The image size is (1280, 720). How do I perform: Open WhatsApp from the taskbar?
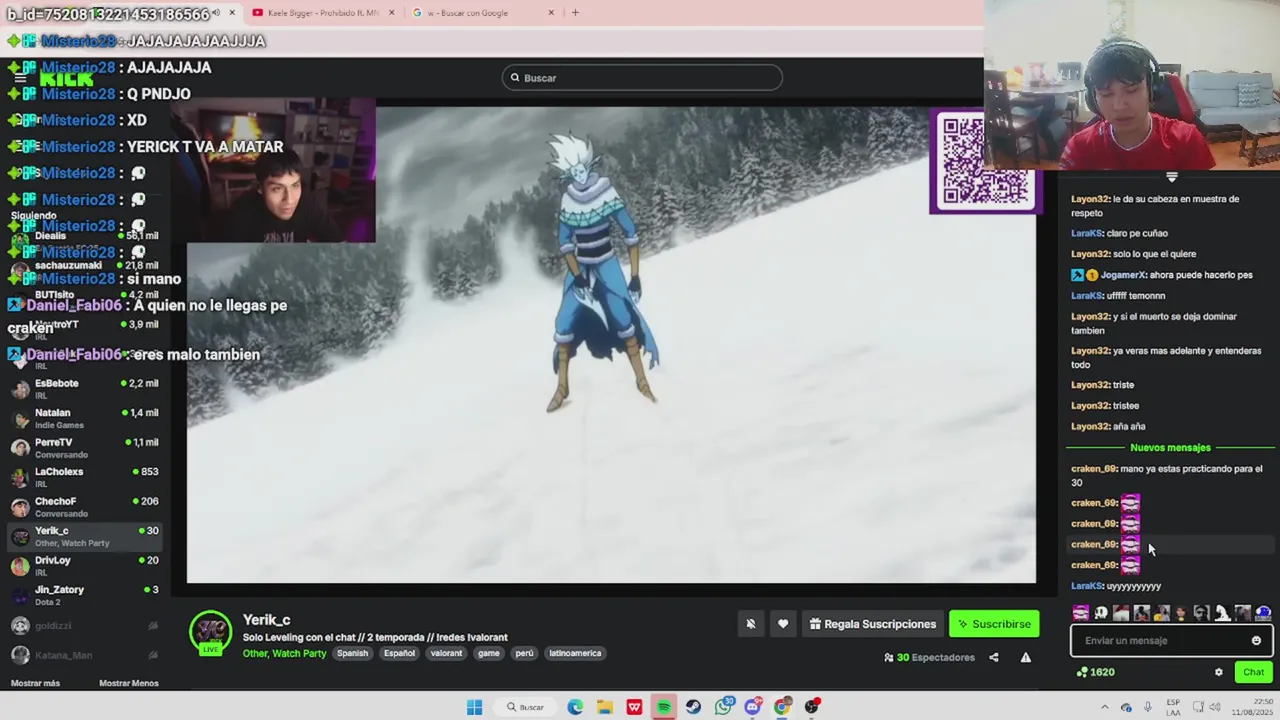[723, 707]
